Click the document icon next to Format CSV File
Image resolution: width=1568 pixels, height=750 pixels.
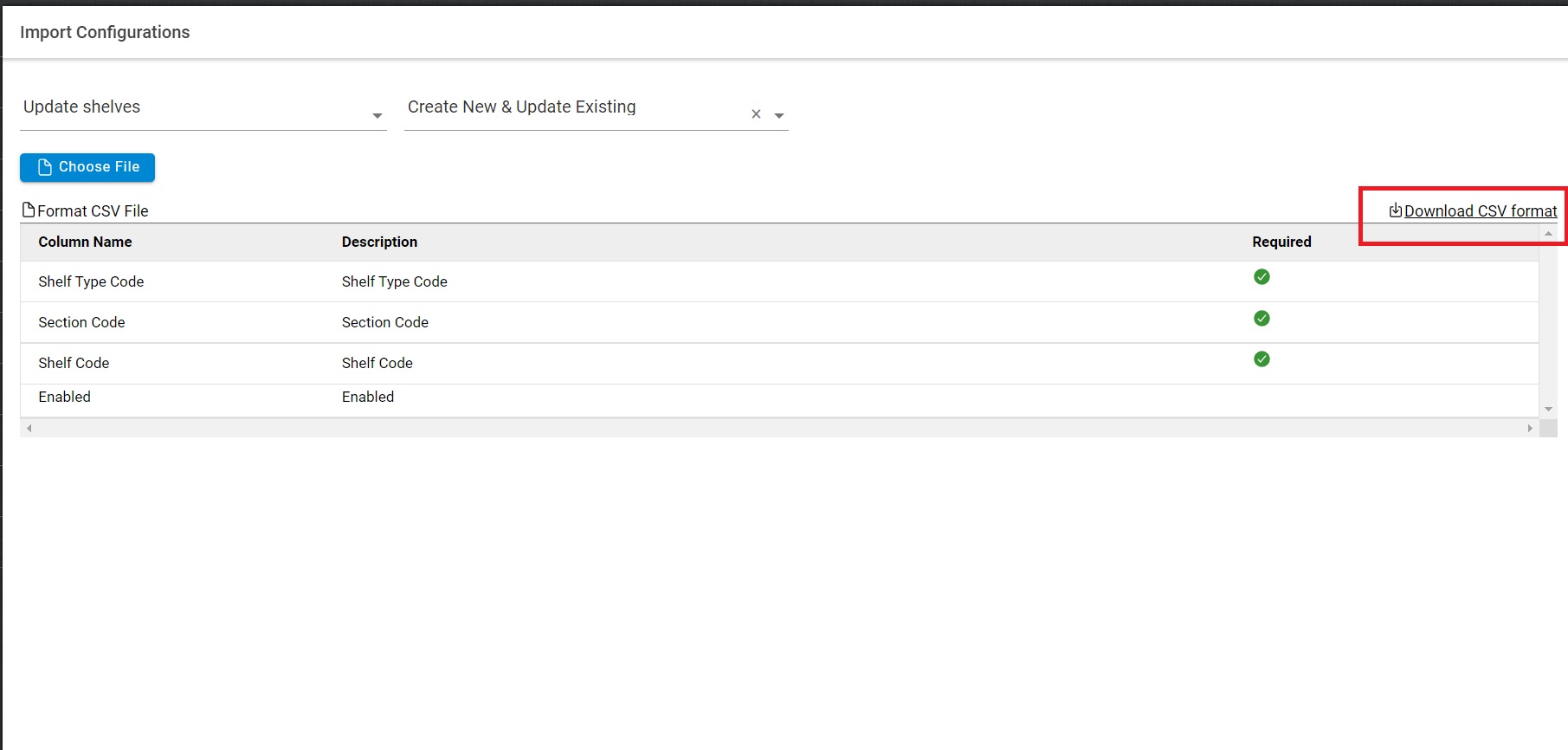[29, 210]
